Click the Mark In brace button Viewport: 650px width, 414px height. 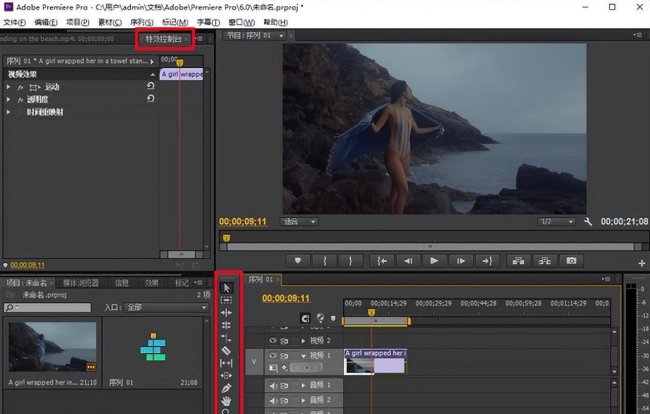pos(325,261)
